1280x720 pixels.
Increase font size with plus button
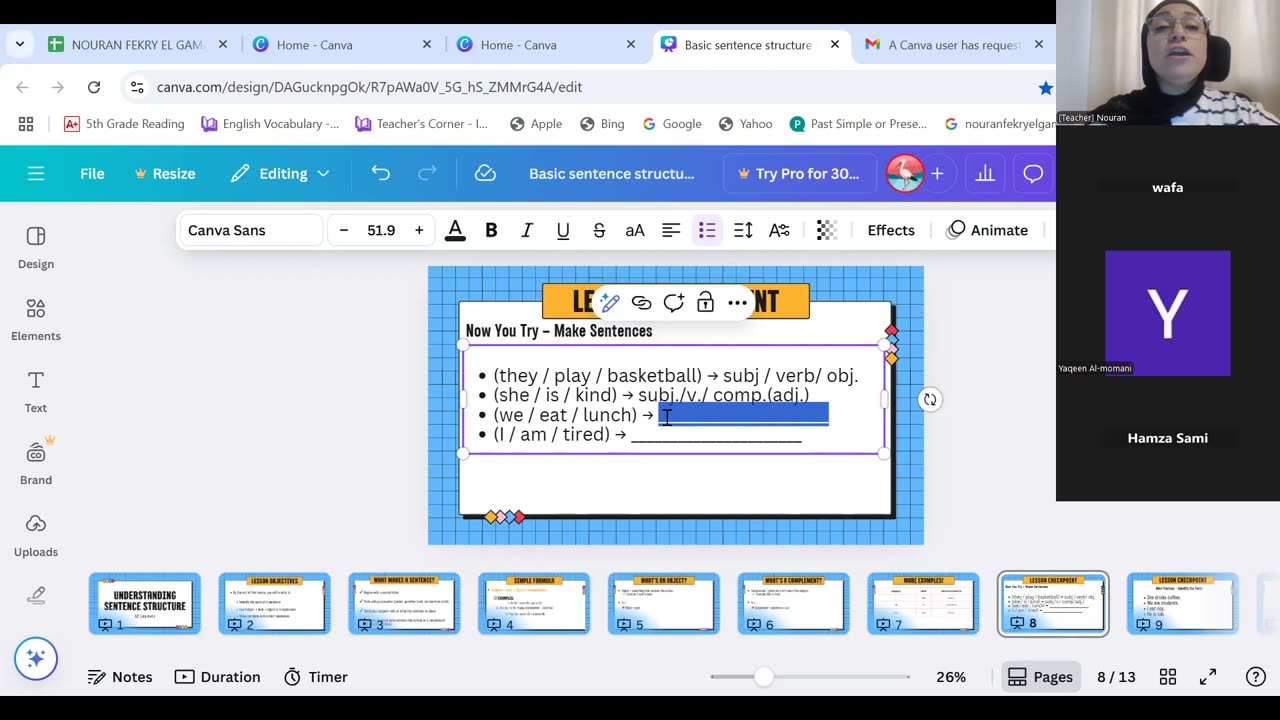click(x=419, y=230)
